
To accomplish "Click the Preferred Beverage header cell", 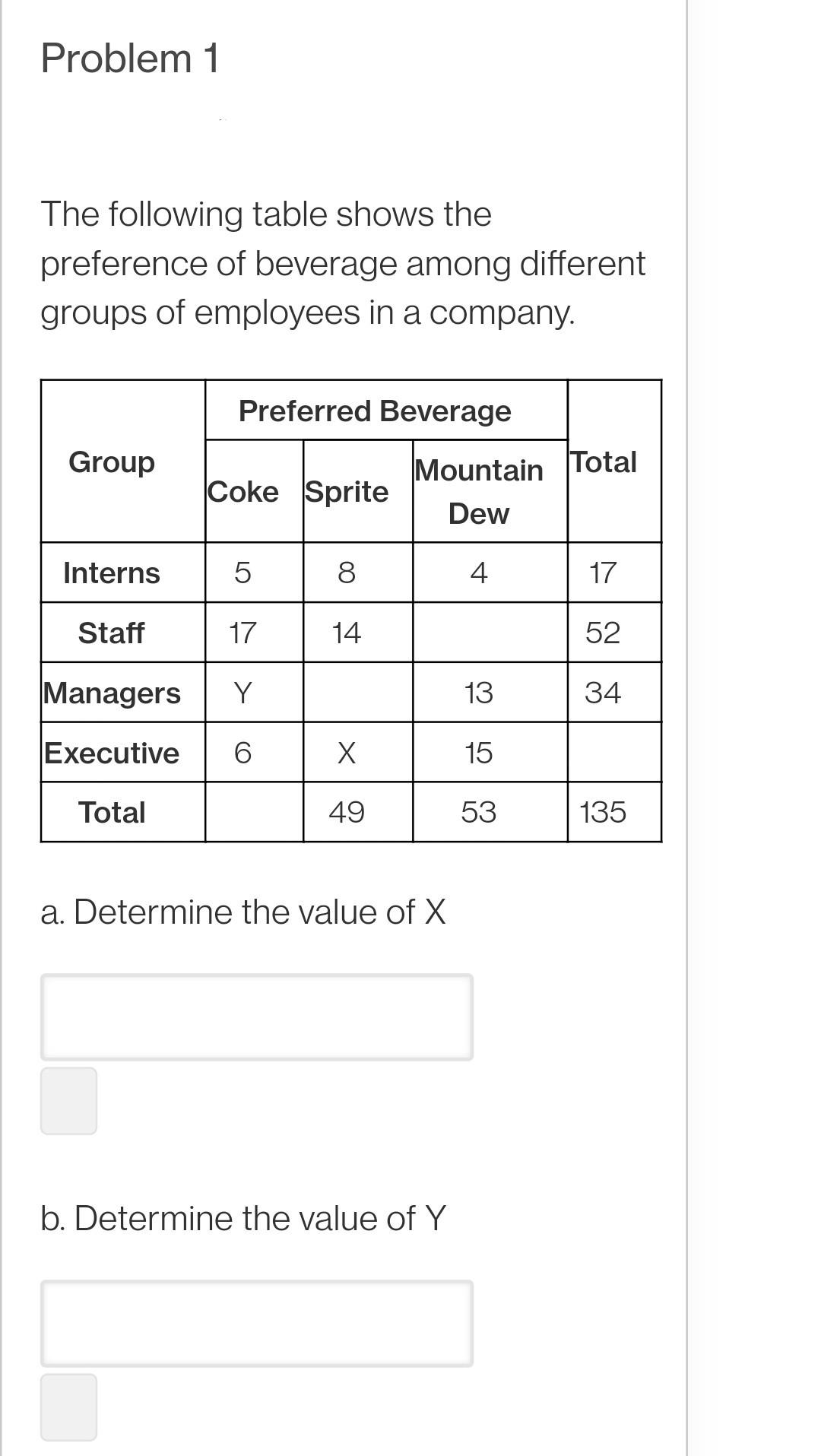I will click(x=386, y=411).
